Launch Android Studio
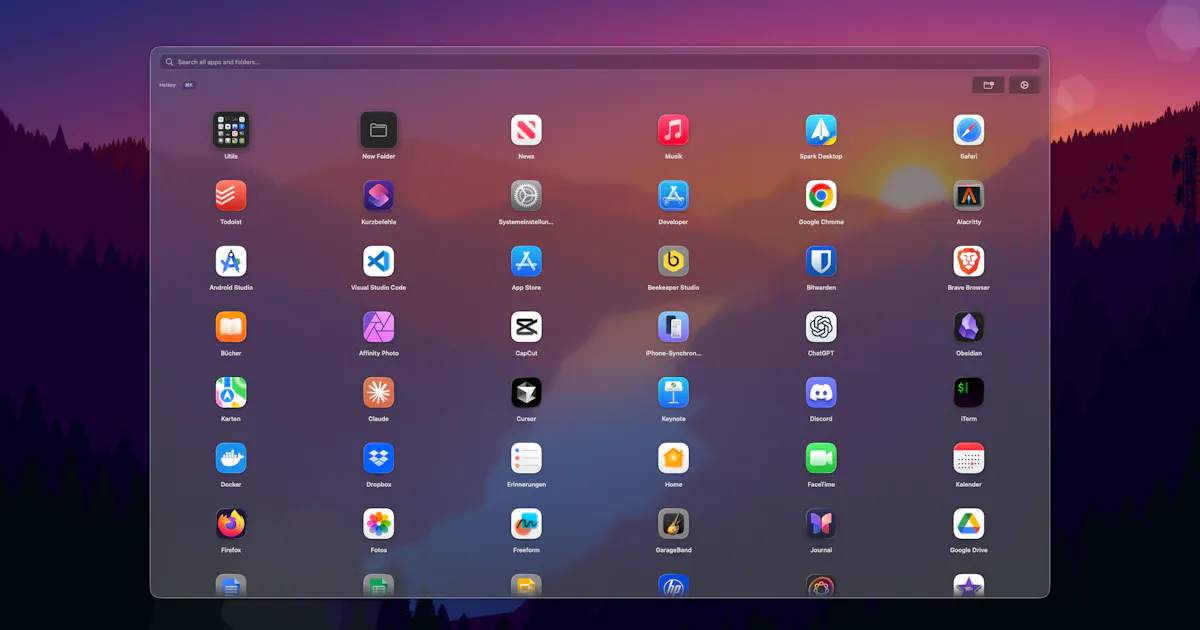1200x630 pixels. coord(231,261)
